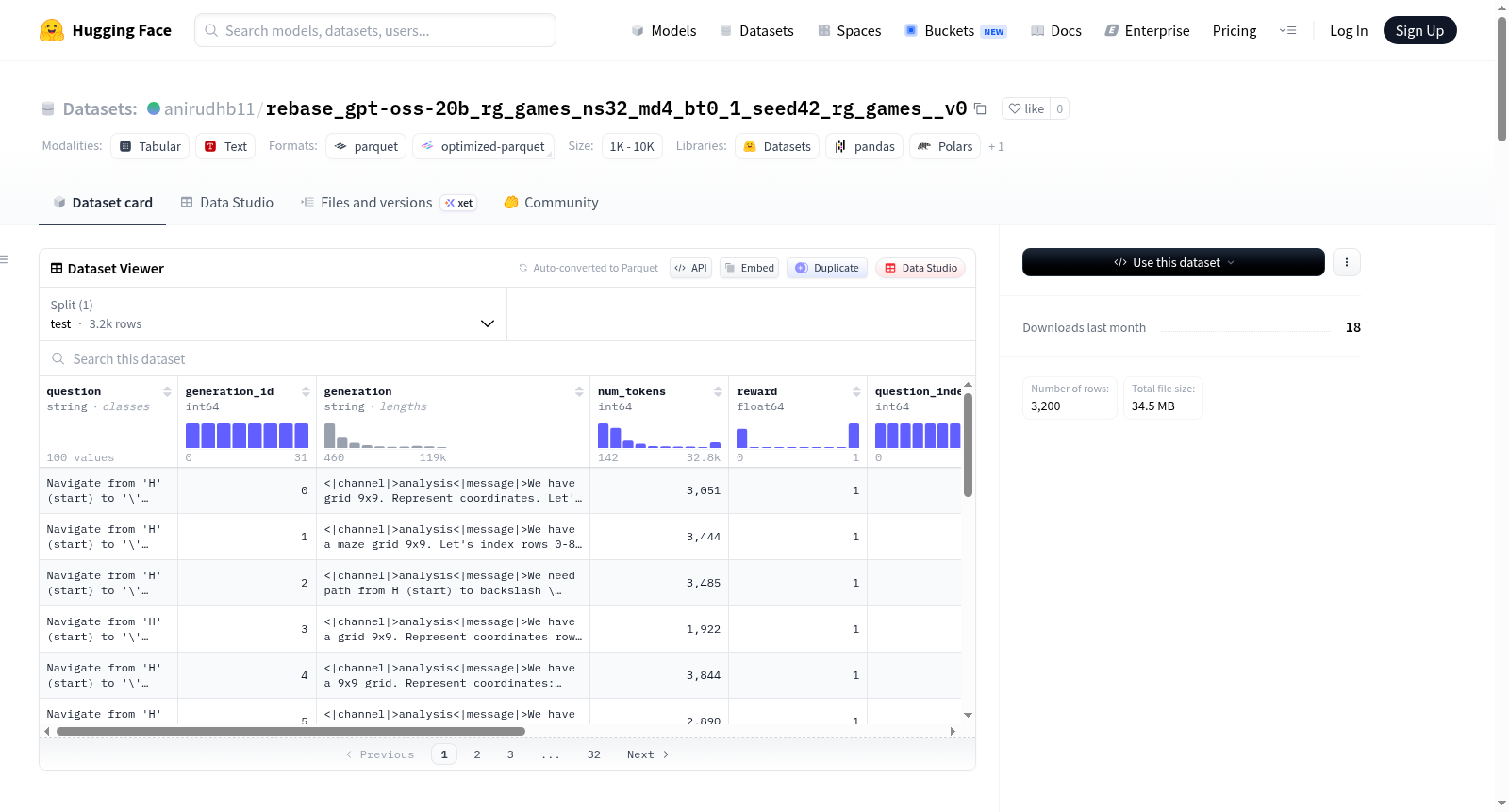Select the Datasets library tag

tap(777, 146)
